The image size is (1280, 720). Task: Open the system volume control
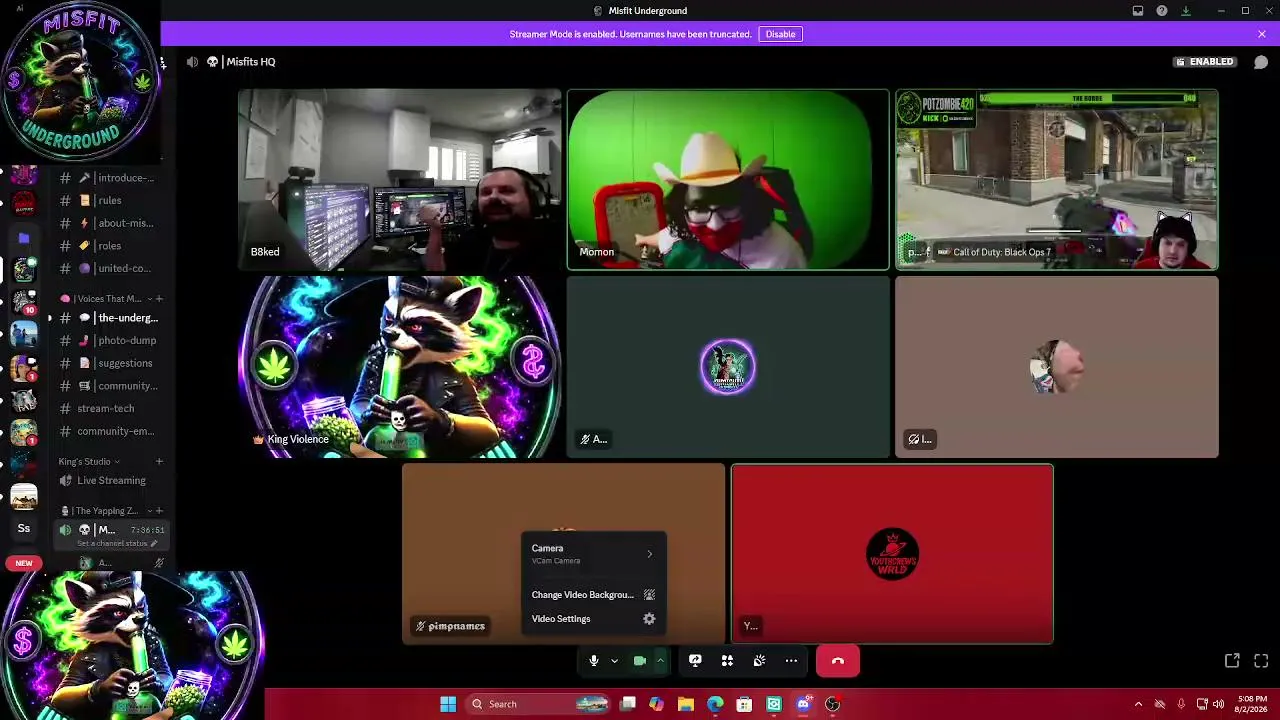(1218, 704)
